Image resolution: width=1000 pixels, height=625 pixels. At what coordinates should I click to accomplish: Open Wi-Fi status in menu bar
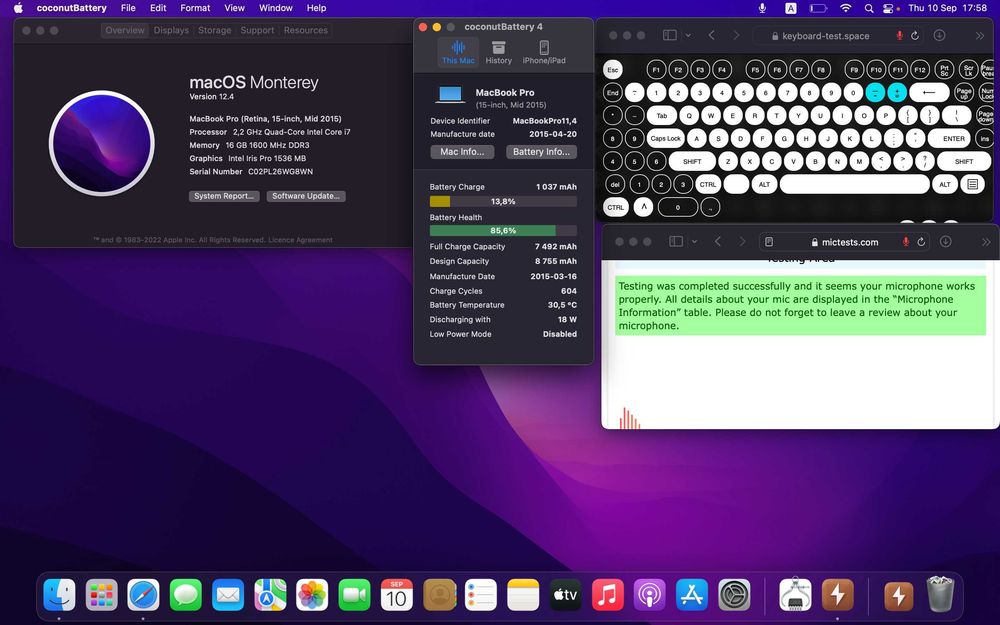click(x=846, y=8)
